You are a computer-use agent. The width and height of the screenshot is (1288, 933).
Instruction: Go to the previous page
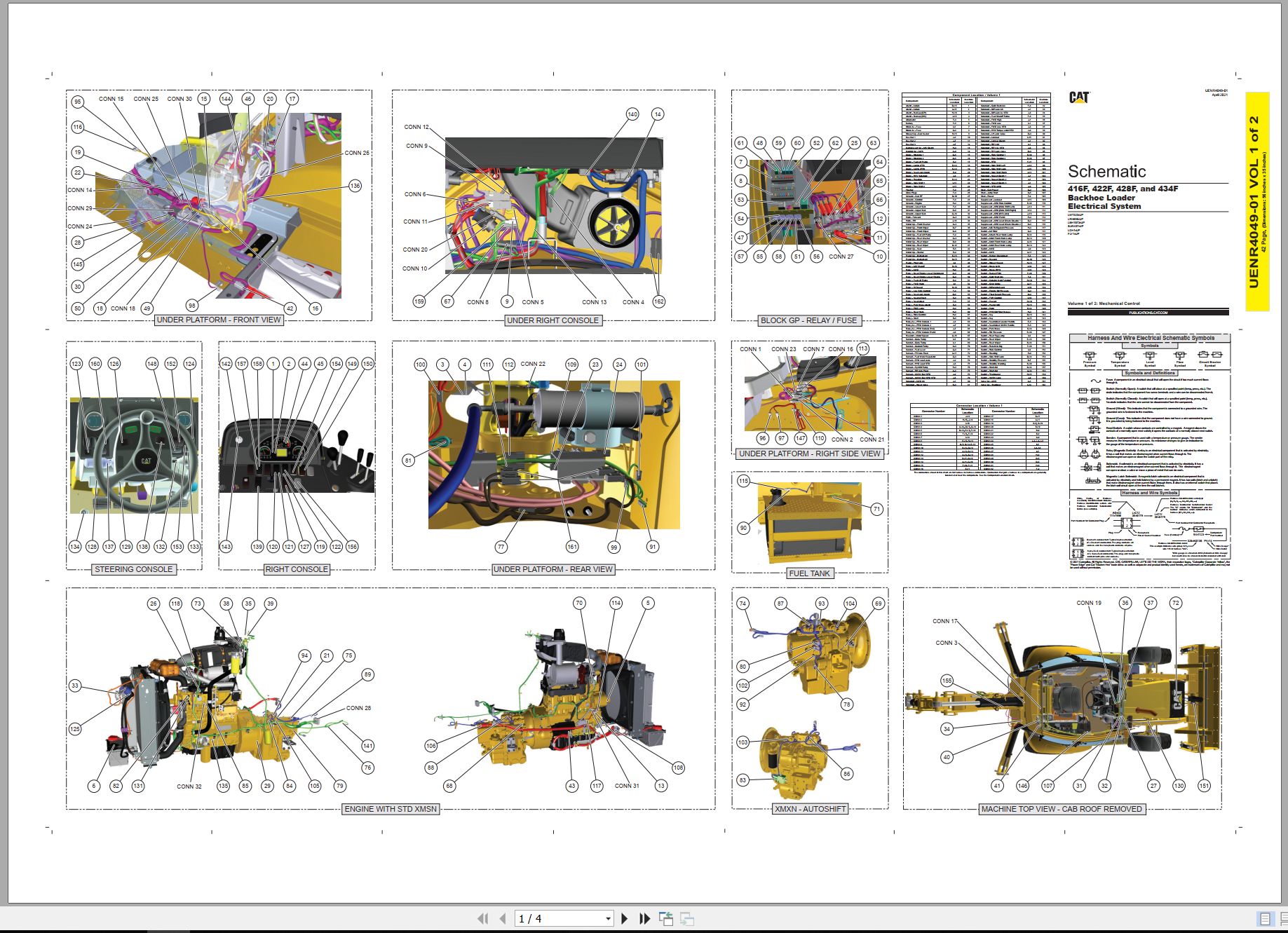[x=502, y=918]
